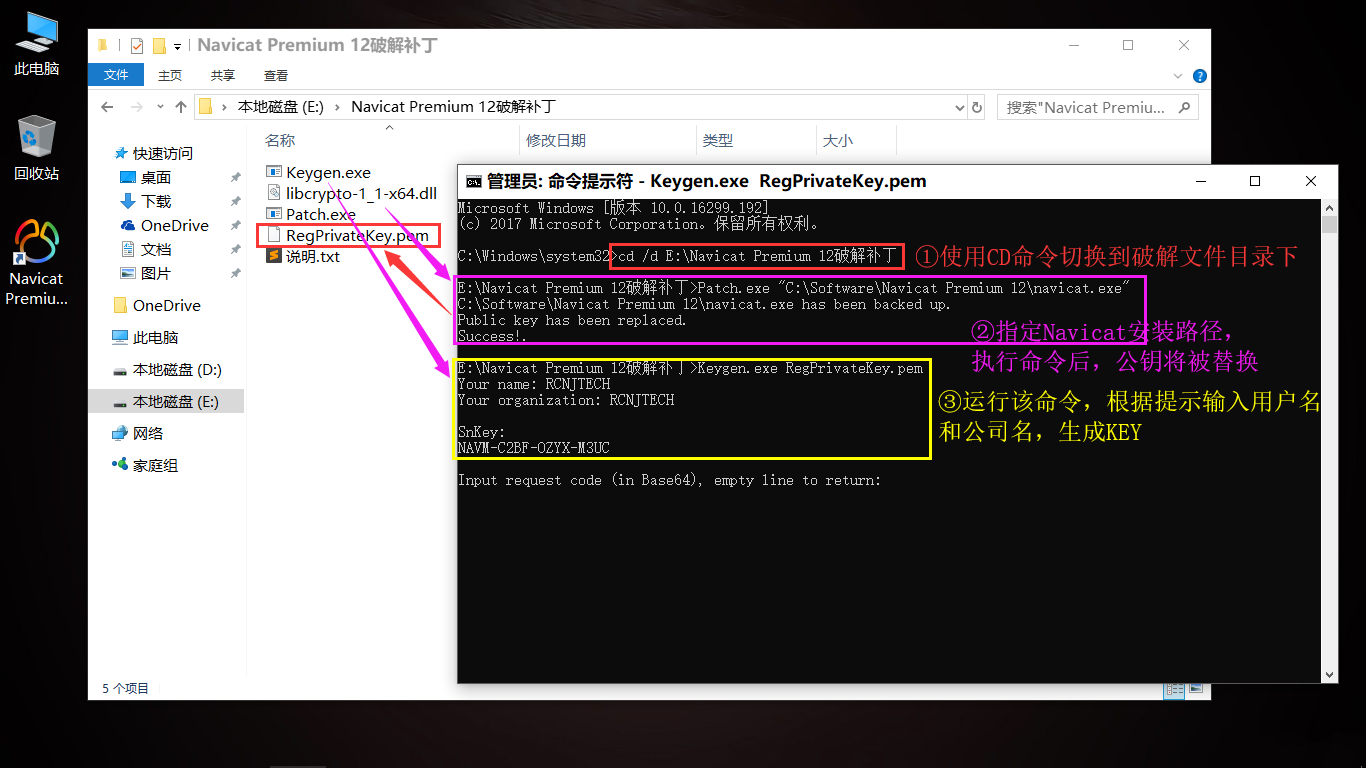Image resolution: width=1366 pixels, height=768 pixels.
Task: Open Explorer help question mark icon
Action: [1200, 76]
